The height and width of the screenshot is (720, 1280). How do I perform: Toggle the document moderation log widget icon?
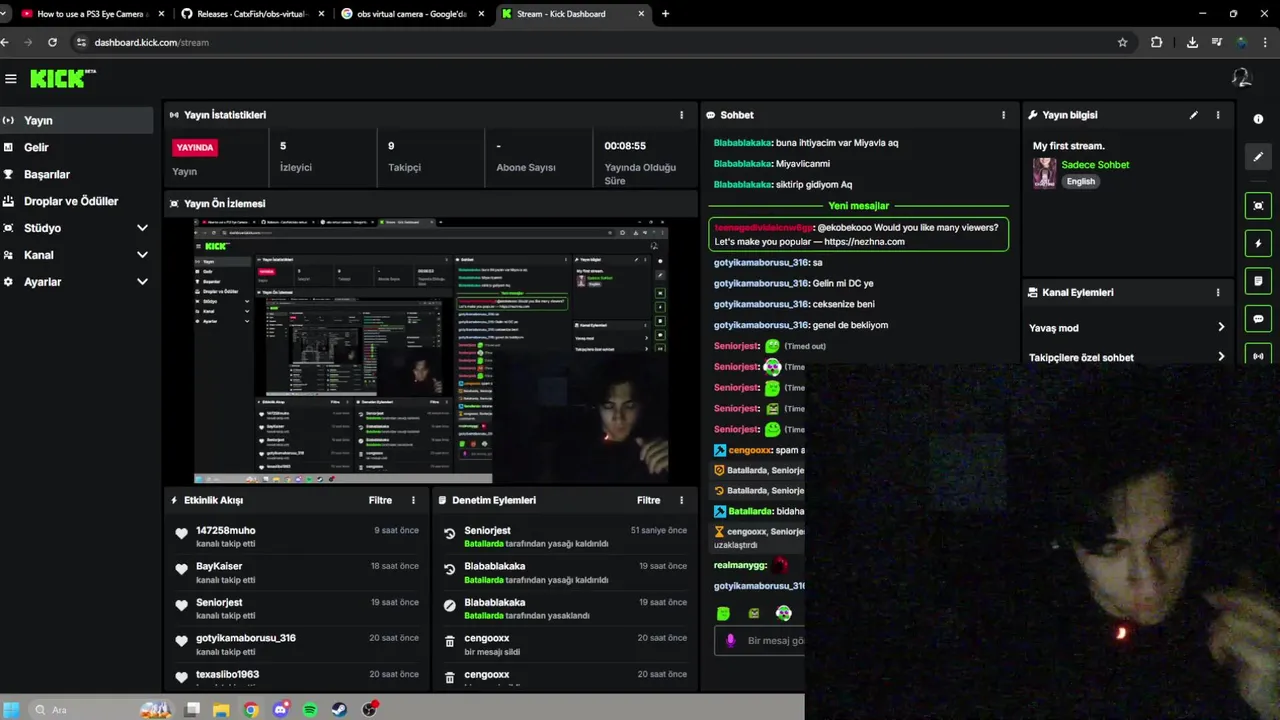[1258, 281]
